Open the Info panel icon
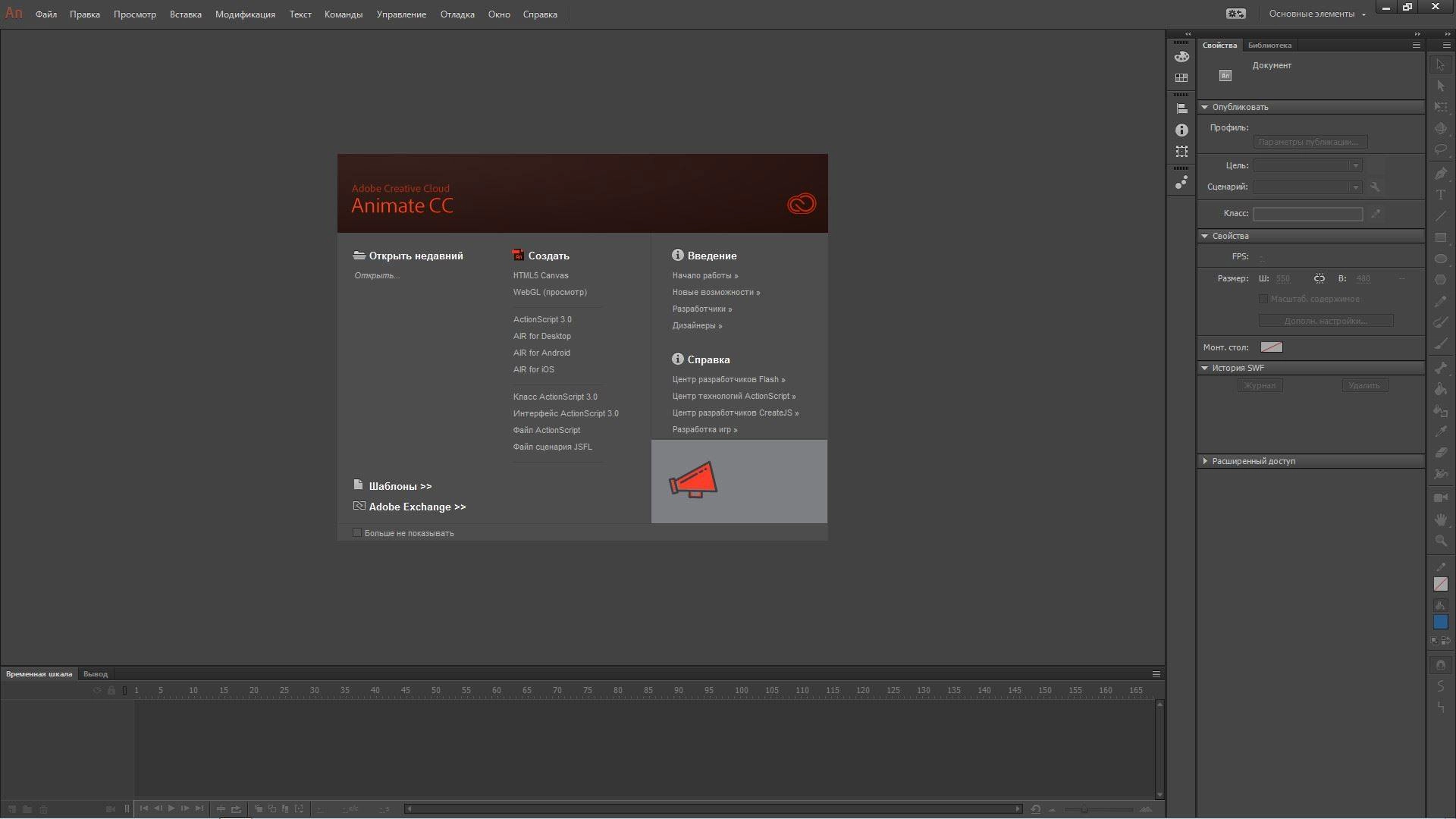Image resolution: width=1456 pixels, height=819 pixels. [1181, 130]
